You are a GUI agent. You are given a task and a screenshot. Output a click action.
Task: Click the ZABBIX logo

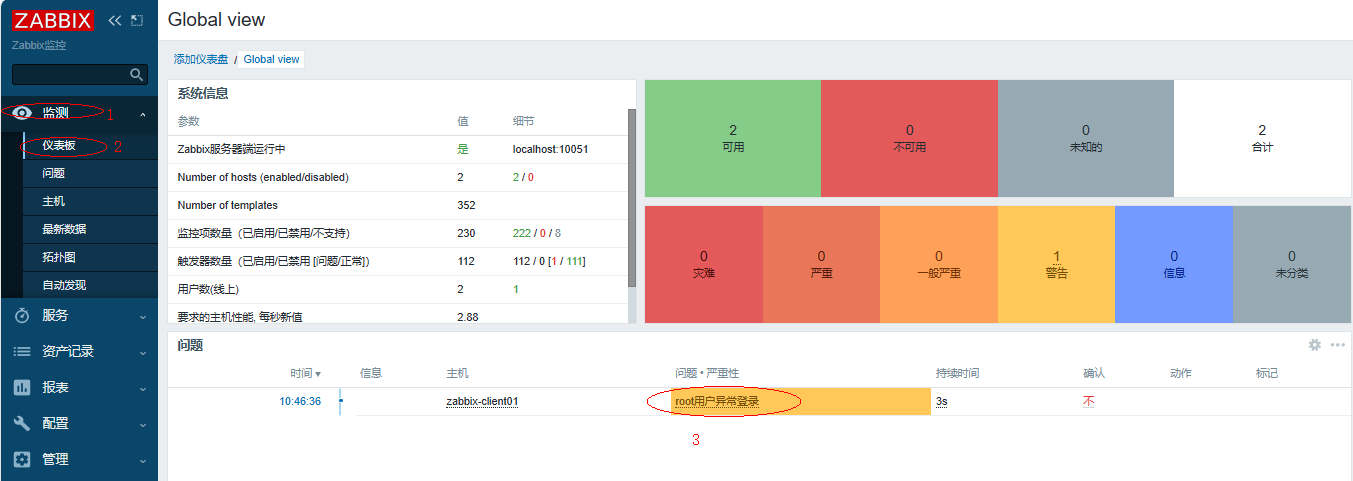[53, 20]
